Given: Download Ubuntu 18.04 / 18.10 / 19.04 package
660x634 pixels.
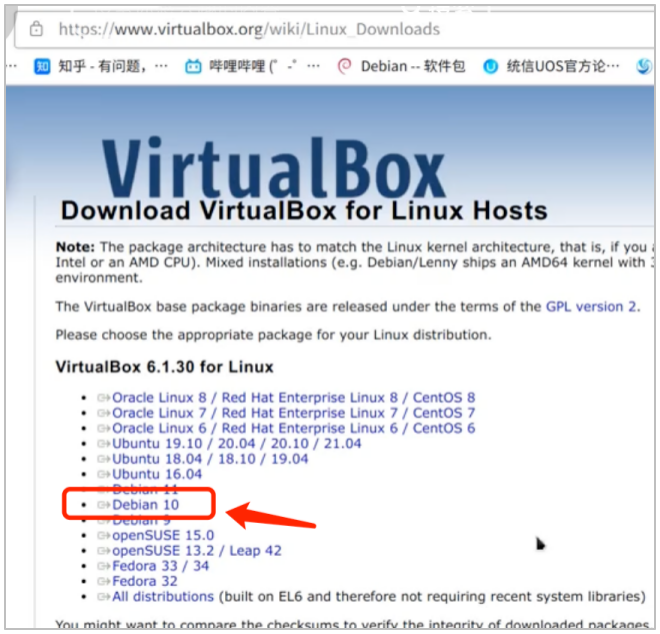Looking at the screenshot, I should click(210, 459).
